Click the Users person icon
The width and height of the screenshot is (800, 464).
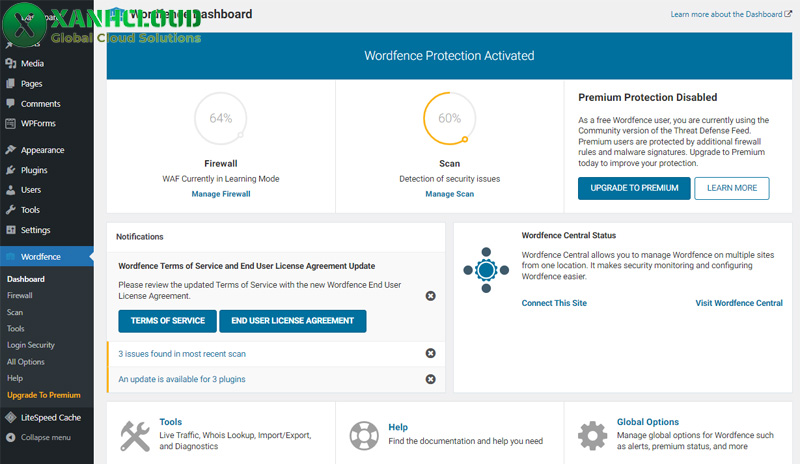click(x=11, y=190)
